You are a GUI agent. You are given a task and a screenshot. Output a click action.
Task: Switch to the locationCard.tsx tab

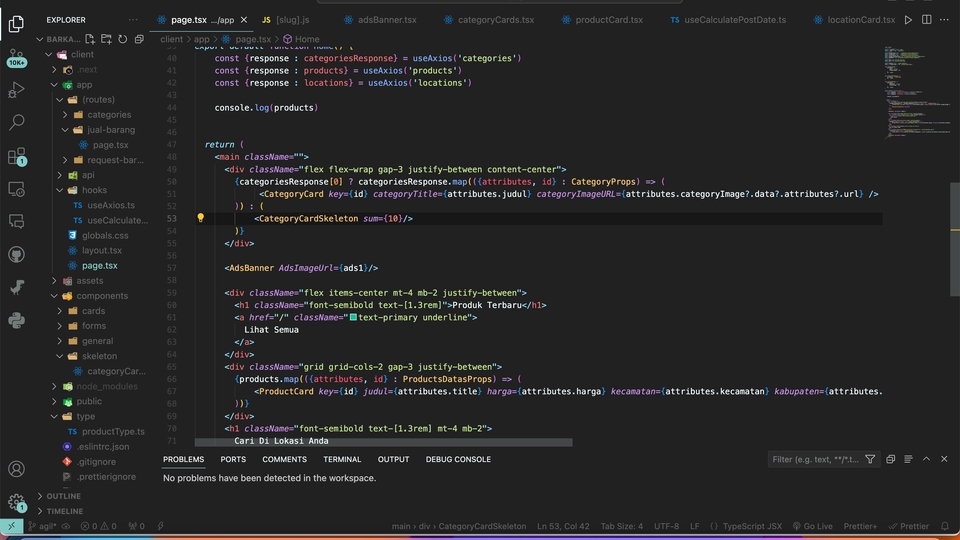pyautogui.click(x=855, y=20)
